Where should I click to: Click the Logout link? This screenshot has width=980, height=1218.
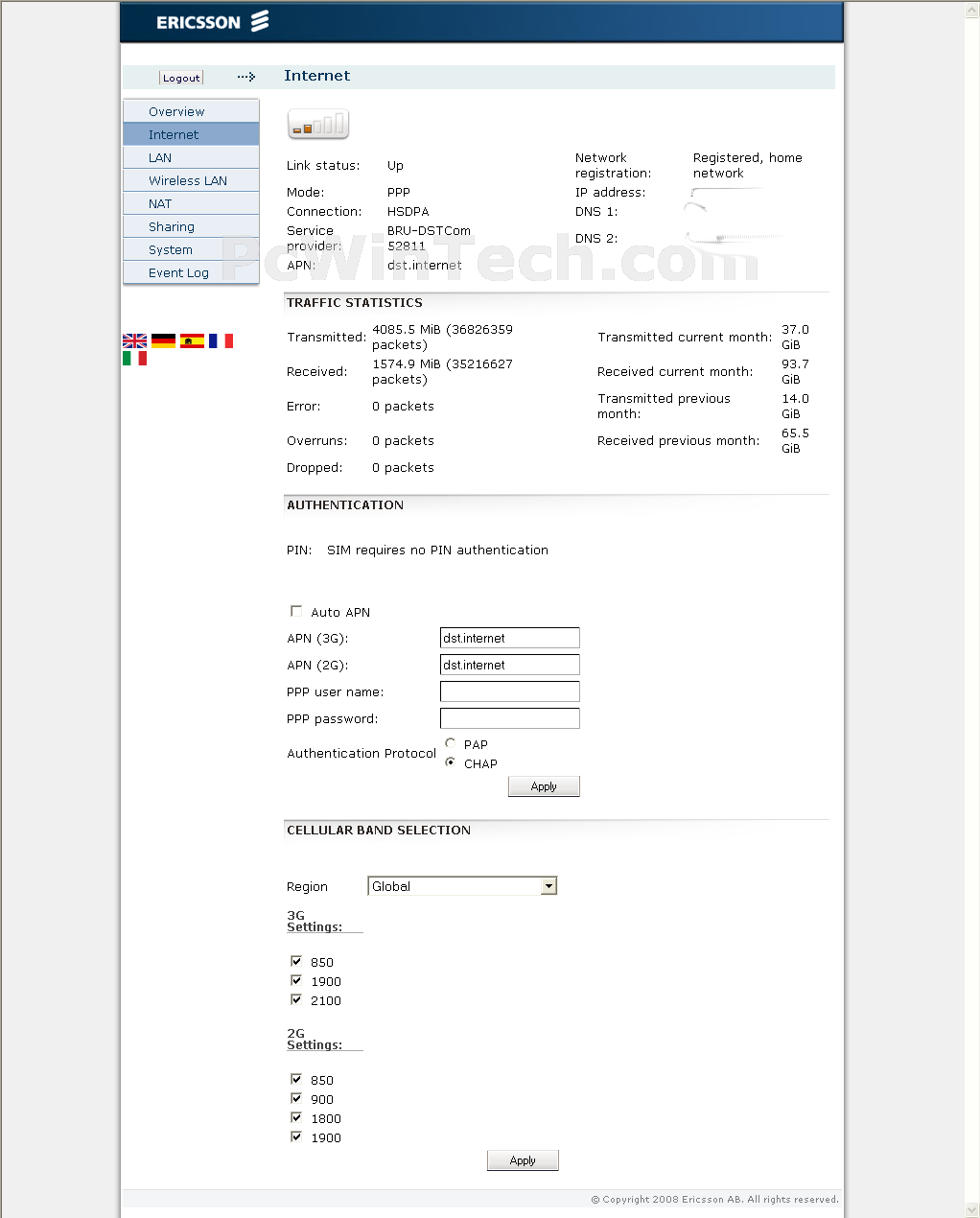coord(181,78)
